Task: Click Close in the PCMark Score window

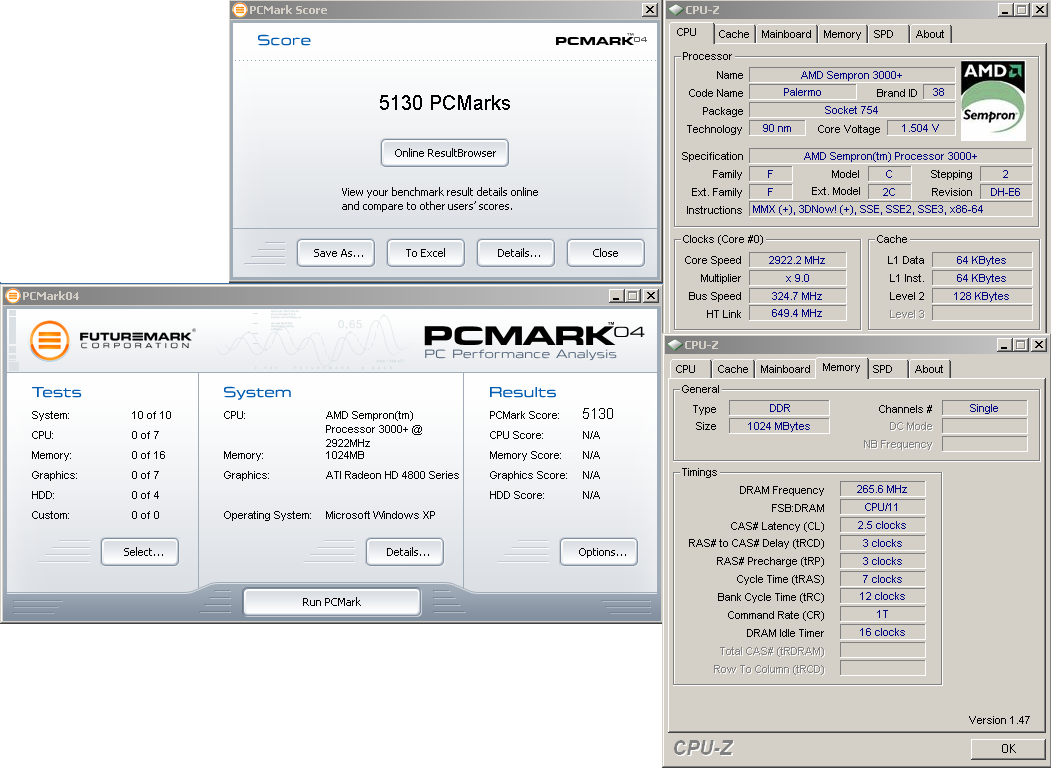Action: 605,253
